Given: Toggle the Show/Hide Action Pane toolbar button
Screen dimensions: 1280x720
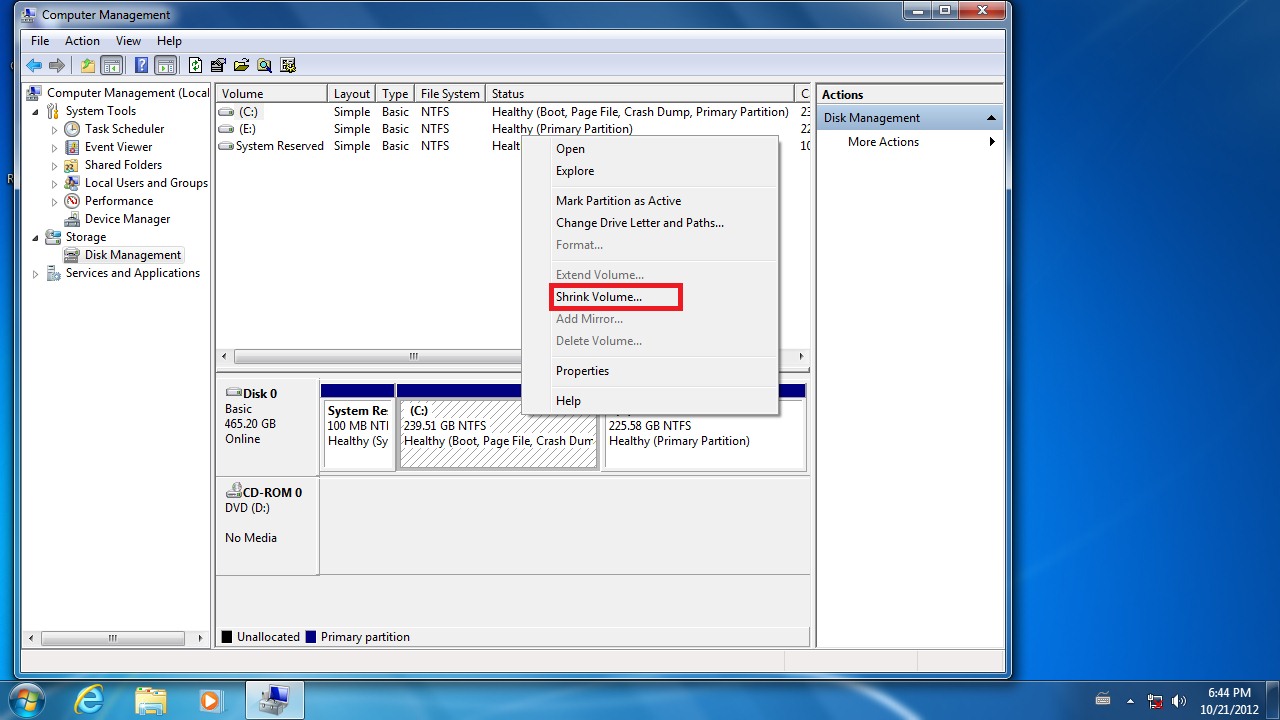Looking at the screenshot, I should click(x=166, y=66).
